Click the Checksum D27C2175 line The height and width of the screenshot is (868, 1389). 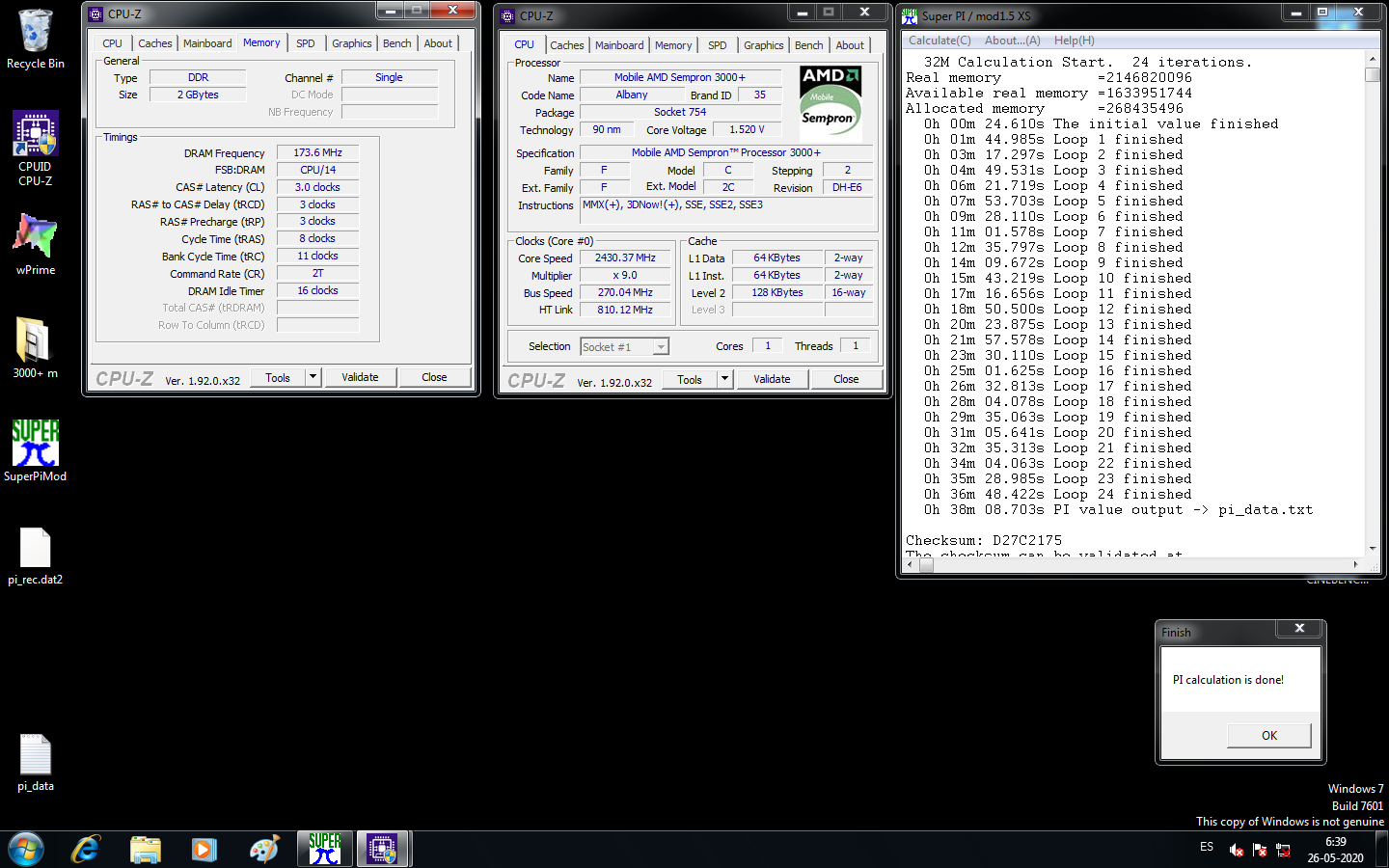click(x=984, y=540)
